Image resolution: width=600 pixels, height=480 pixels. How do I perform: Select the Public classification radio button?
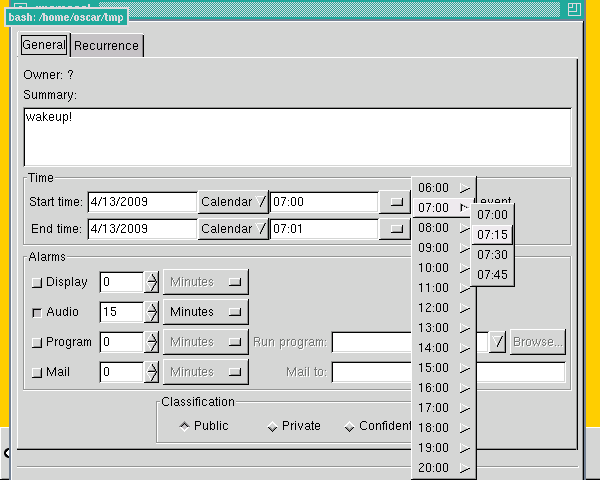click(x=185, y=426)
